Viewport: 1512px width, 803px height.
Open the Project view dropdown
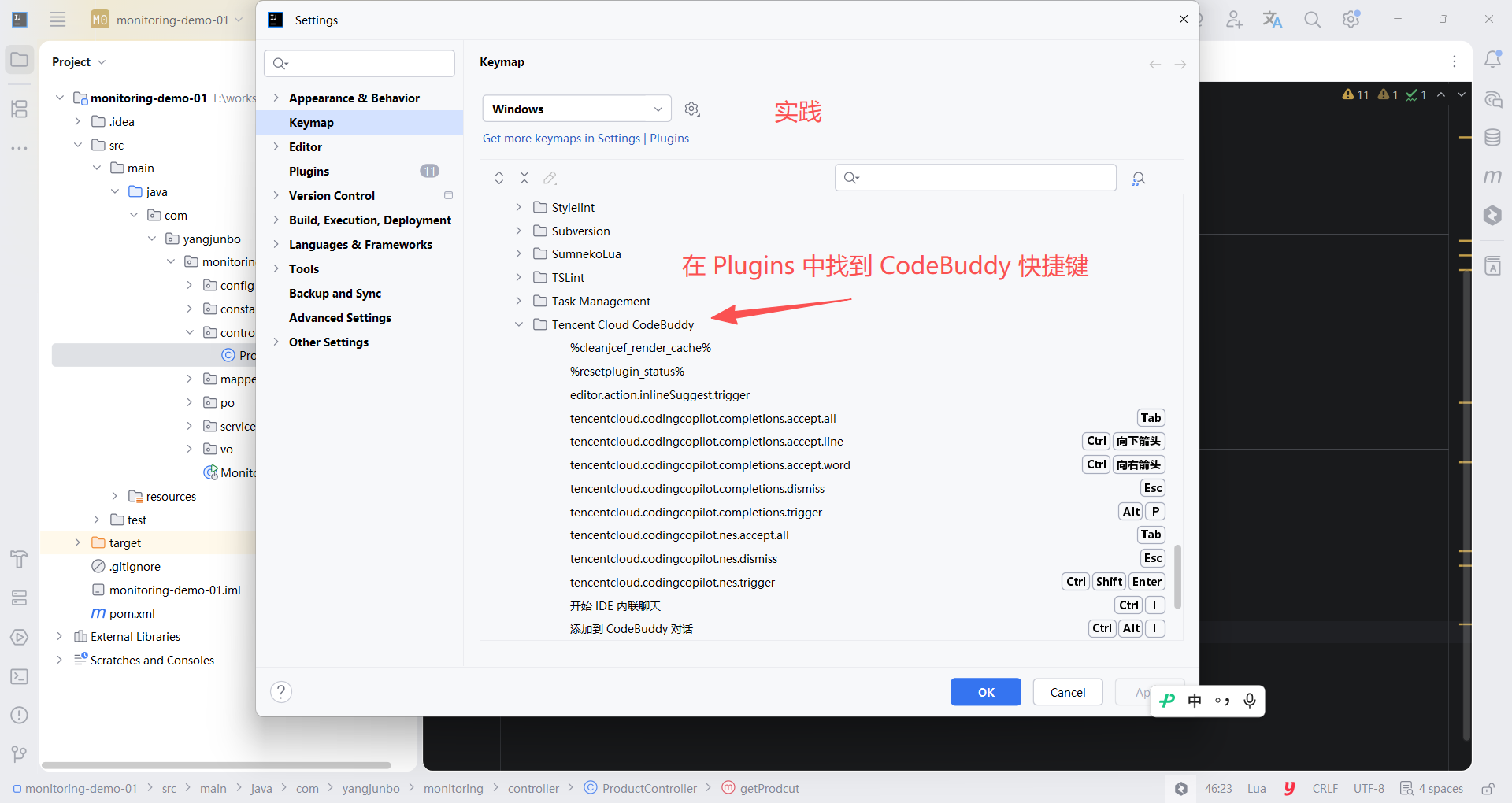[x=79, y=61]
